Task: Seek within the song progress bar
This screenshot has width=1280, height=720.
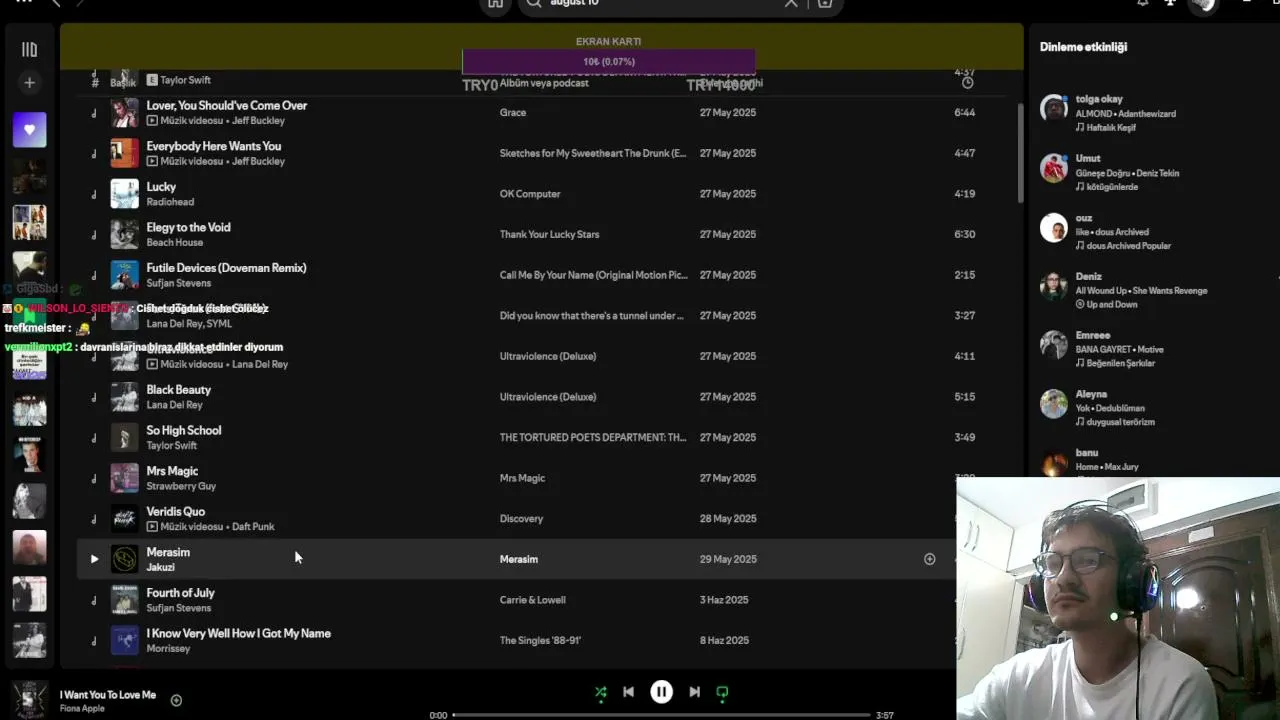Action: coord(661,715)
